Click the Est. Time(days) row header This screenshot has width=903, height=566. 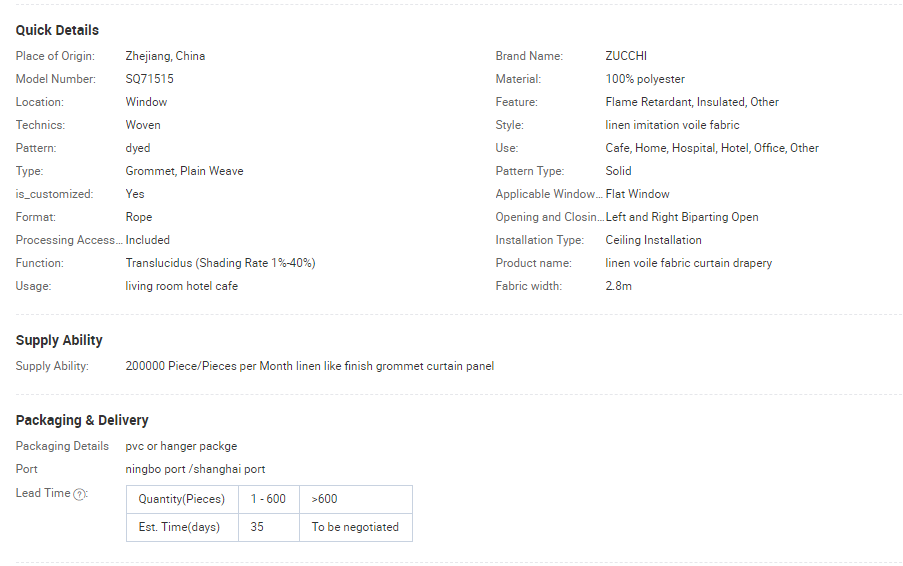click(x=182, y=527)
